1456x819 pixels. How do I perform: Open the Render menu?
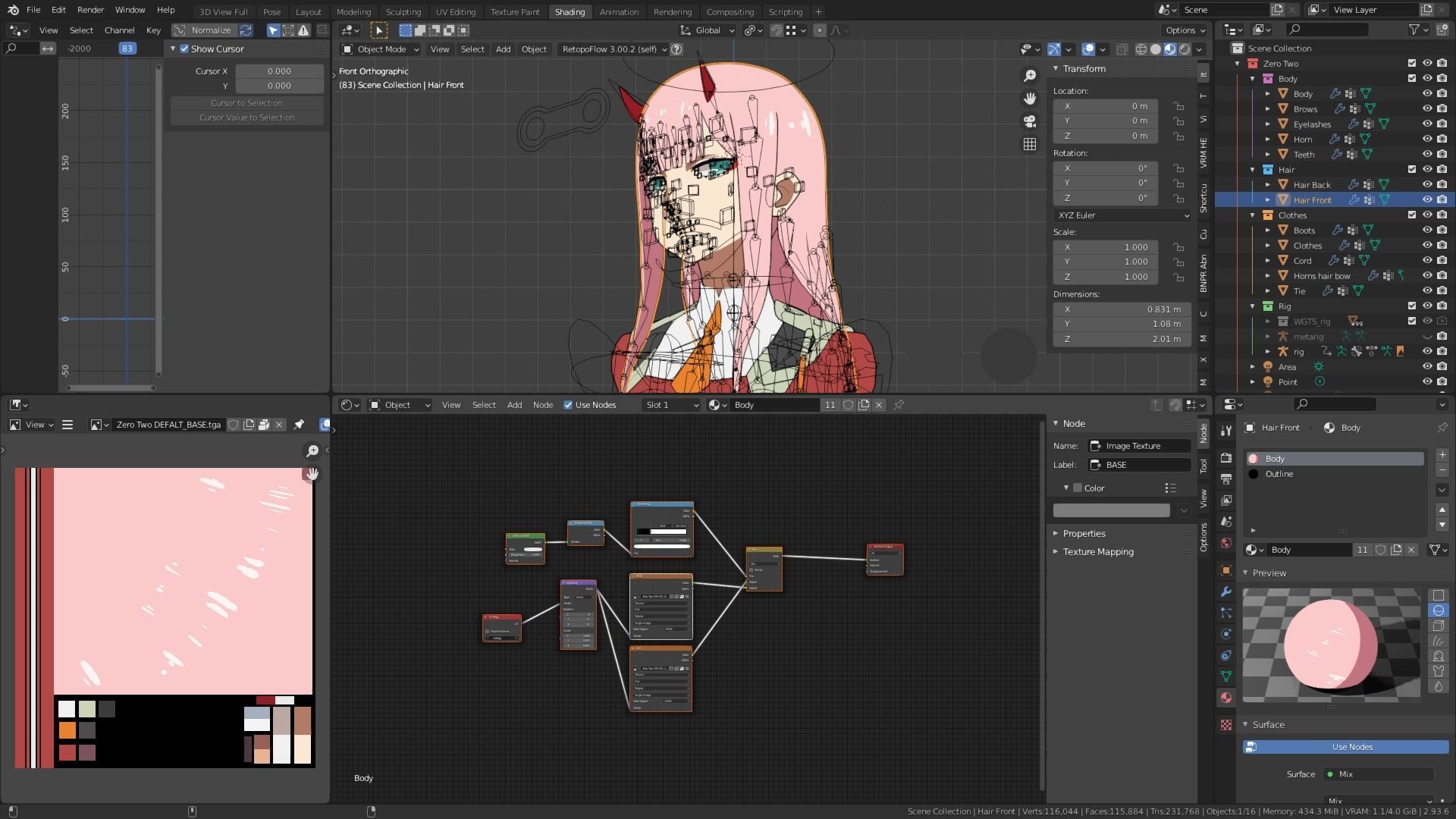tap(90, 10)
